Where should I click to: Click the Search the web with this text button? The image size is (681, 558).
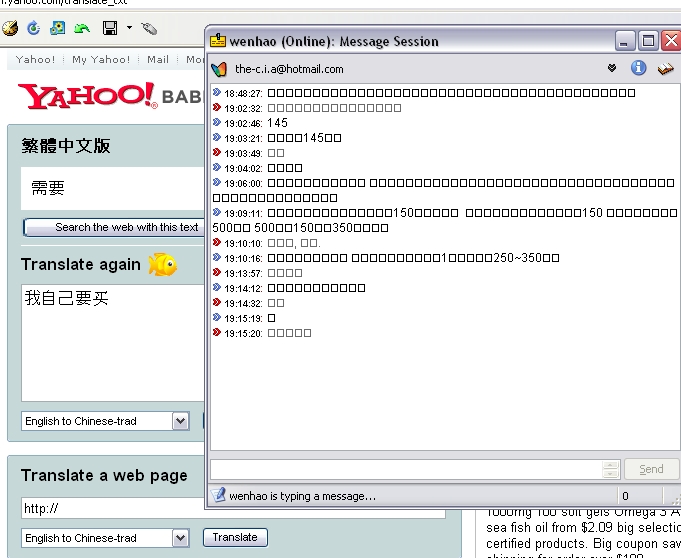point(114,227)
